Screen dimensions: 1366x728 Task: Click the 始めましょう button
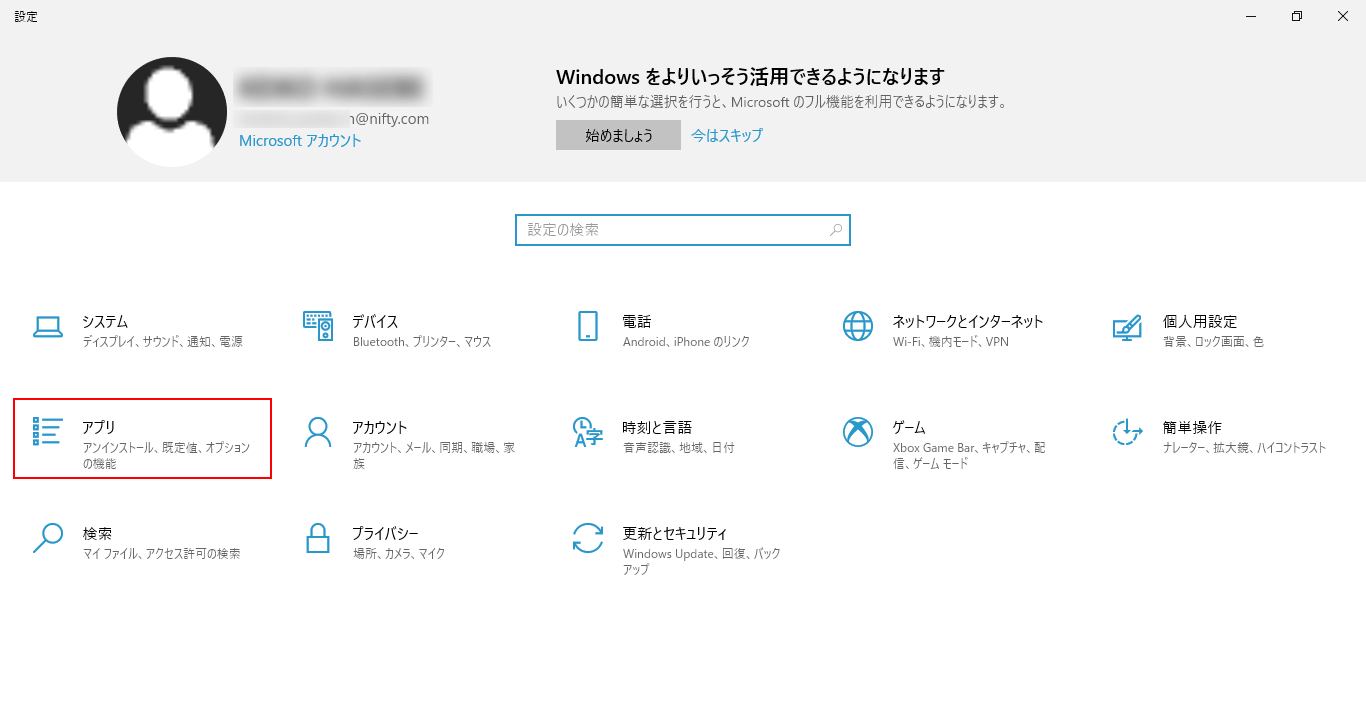coord(618,135)
